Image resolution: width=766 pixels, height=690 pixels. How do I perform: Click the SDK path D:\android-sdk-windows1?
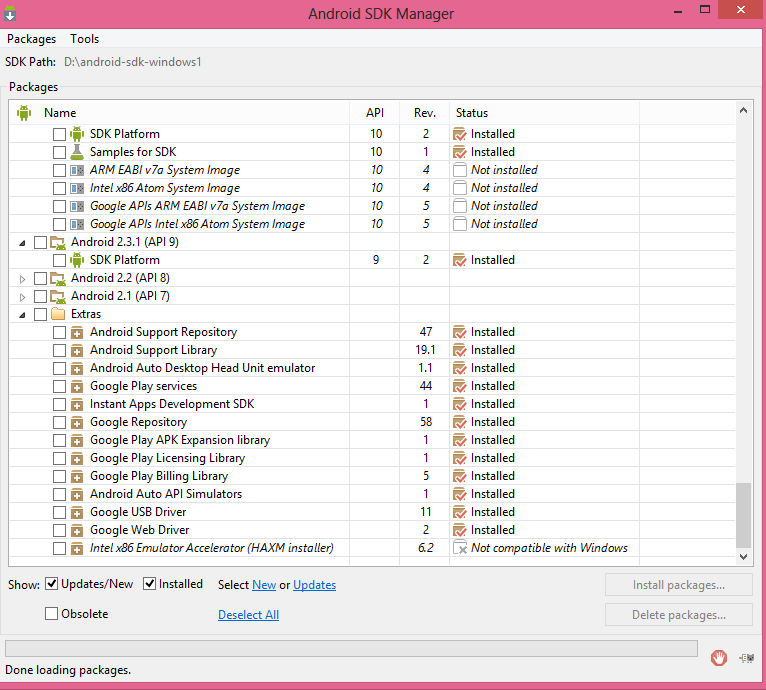[132, 62]
